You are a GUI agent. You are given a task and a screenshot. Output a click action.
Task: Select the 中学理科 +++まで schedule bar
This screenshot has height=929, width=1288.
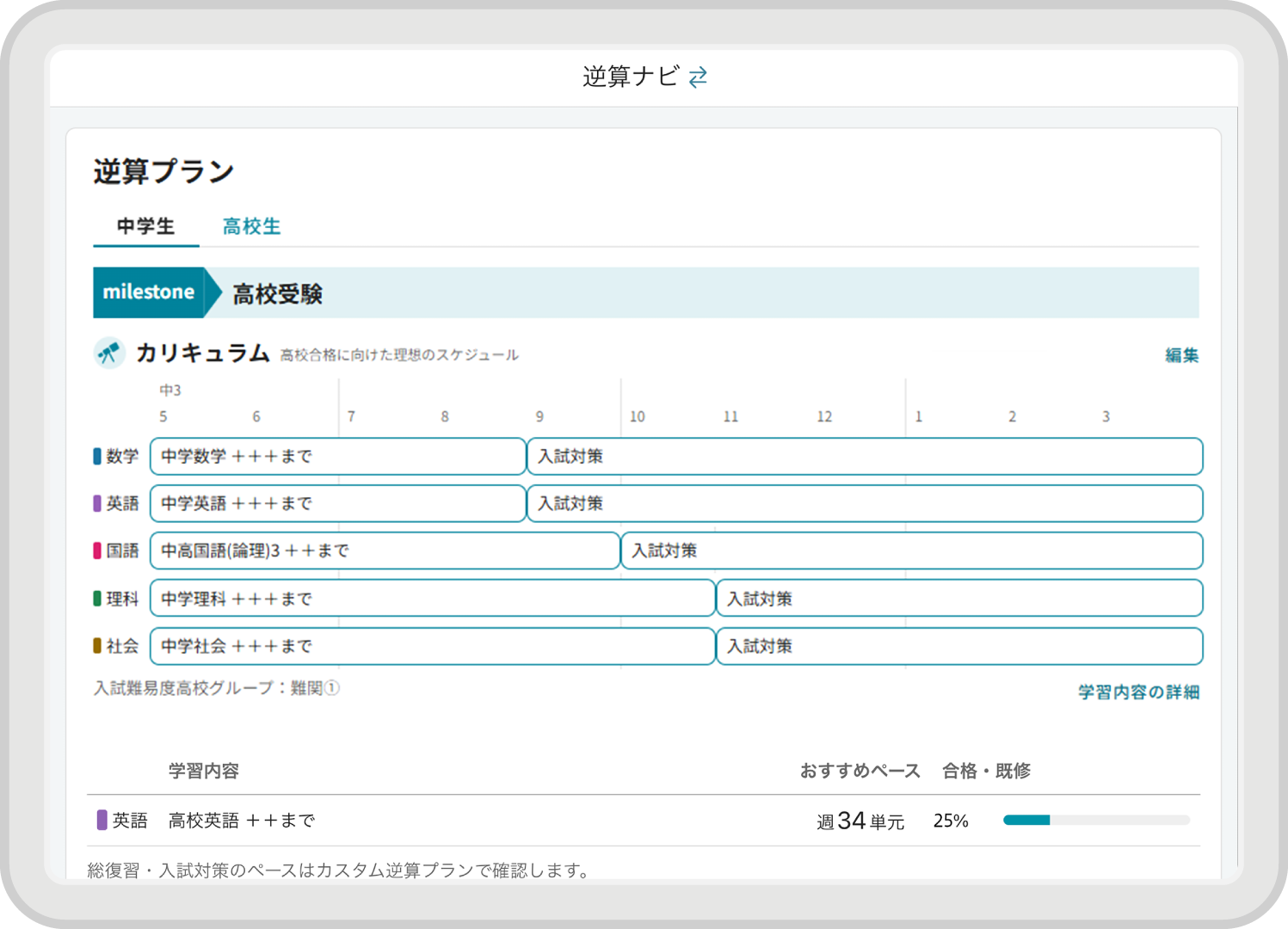432,598
